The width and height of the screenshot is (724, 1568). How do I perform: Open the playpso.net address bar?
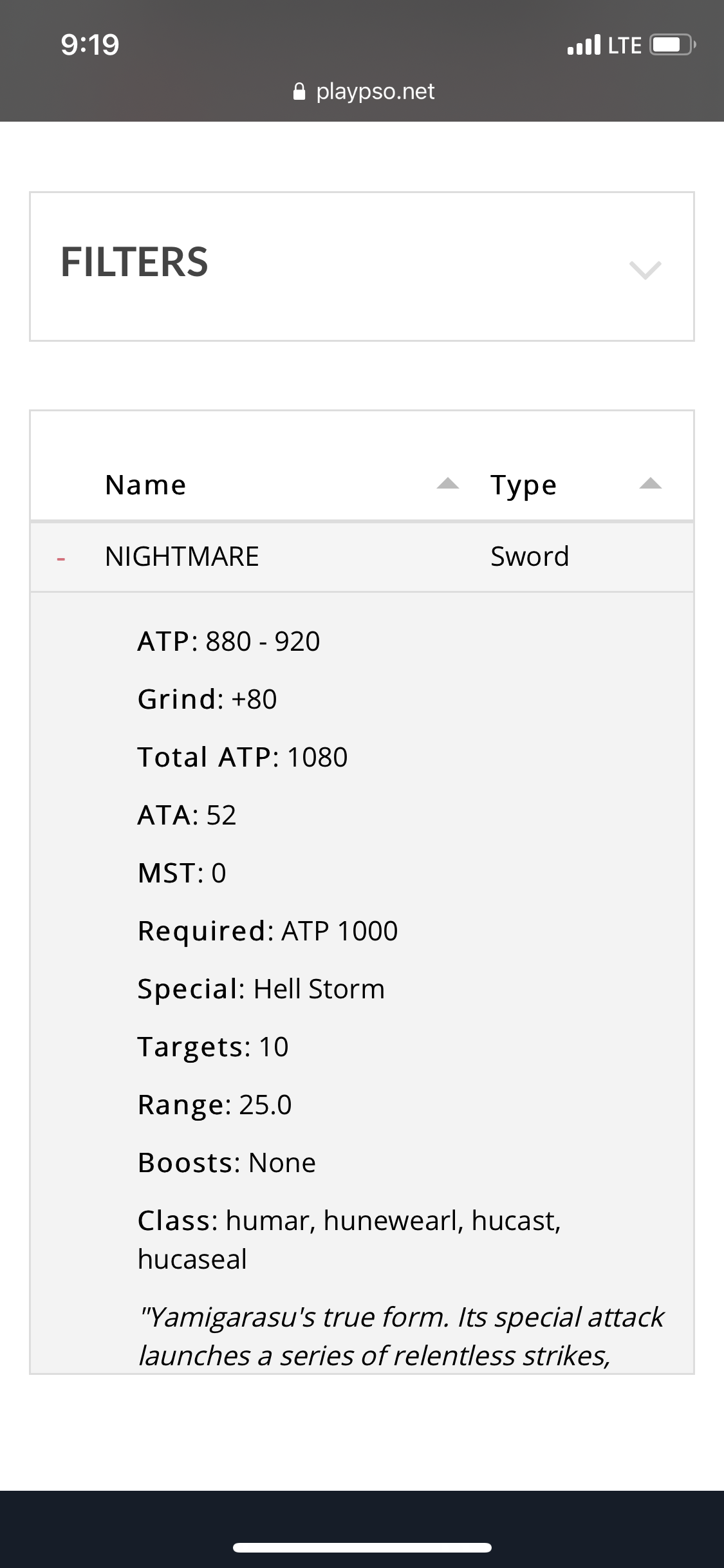pyautogui.click(x=375, y=92)
